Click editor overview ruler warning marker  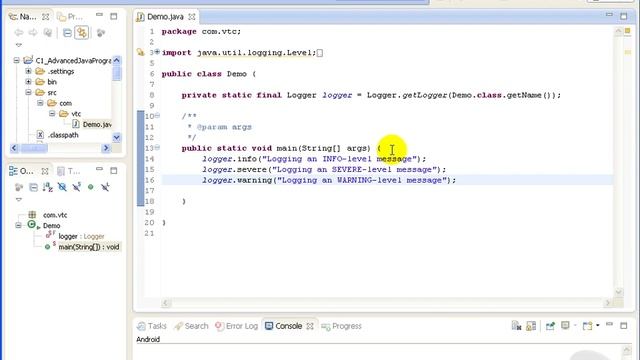point(628,52)
